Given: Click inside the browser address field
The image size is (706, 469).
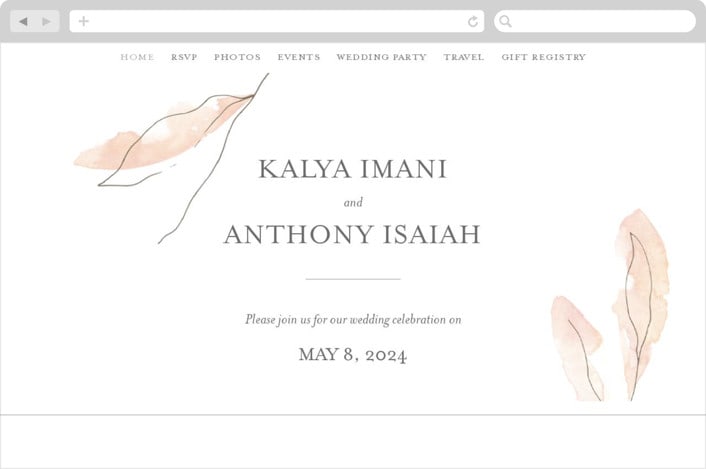Looking at the screenshot, I should (x=277, y=21).
